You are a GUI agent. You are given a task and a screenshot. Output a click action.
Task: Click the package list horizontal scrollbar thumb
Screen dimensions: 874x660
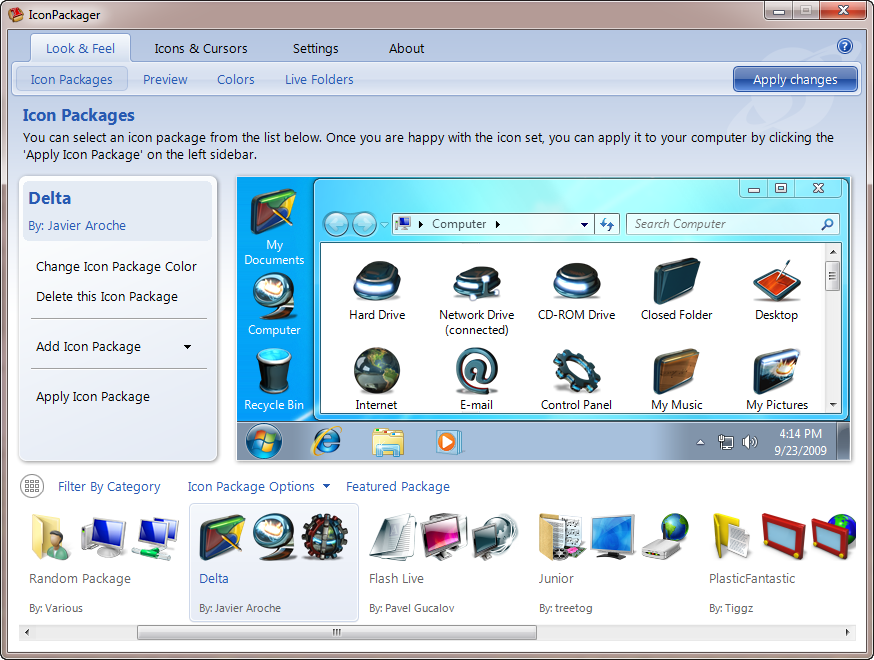point(337,632)
